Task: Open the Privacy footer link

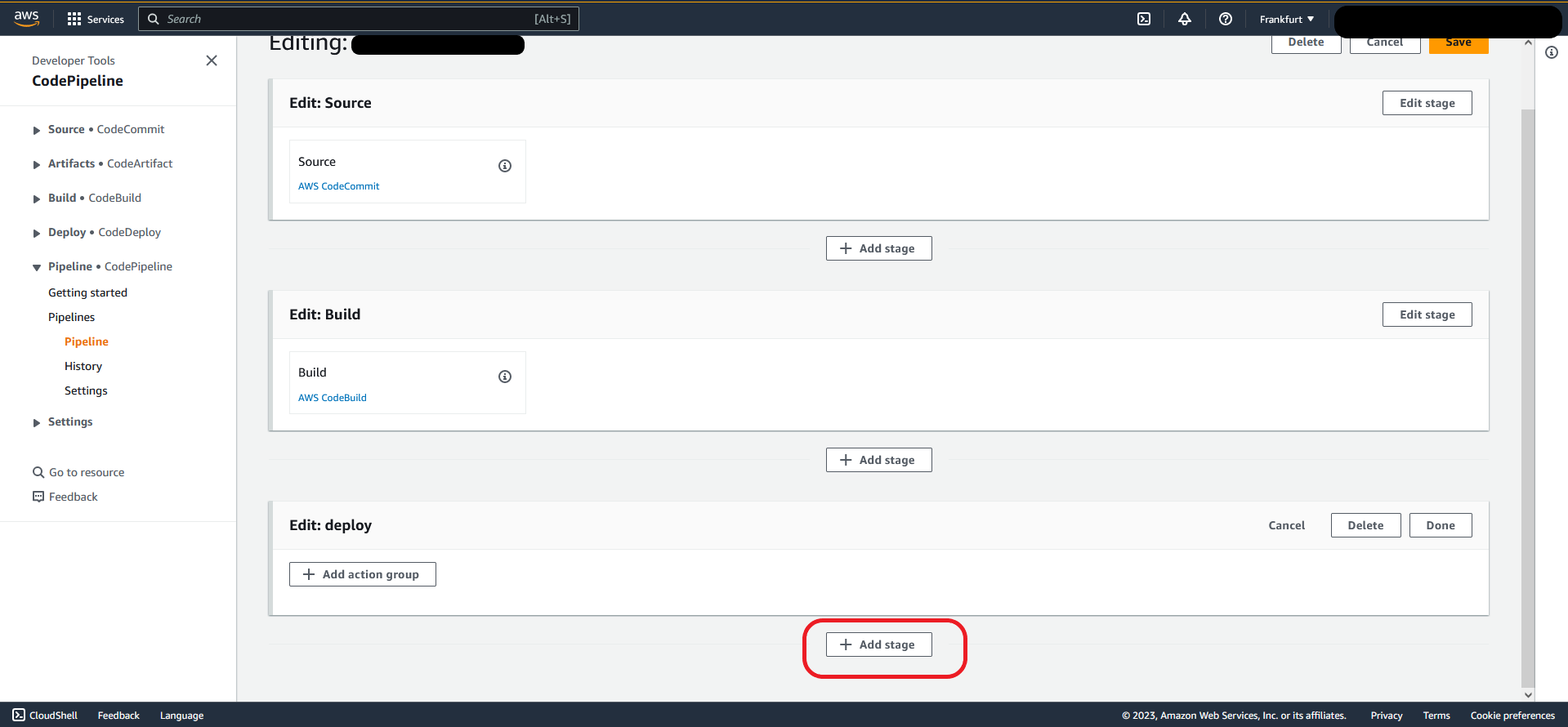Action: pos(1386,716)
